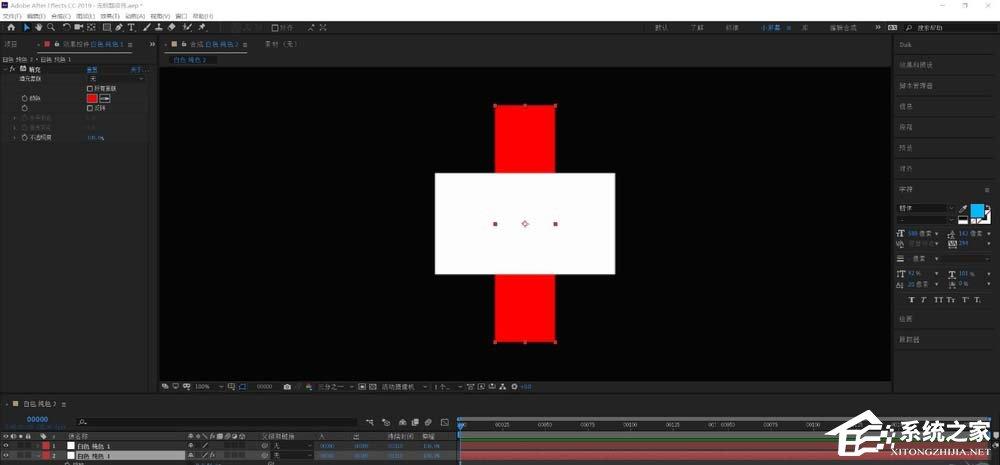Choose the Pen tool
Image resolution: width=1000 pixels, height=465 pixels.
[119, 27]
